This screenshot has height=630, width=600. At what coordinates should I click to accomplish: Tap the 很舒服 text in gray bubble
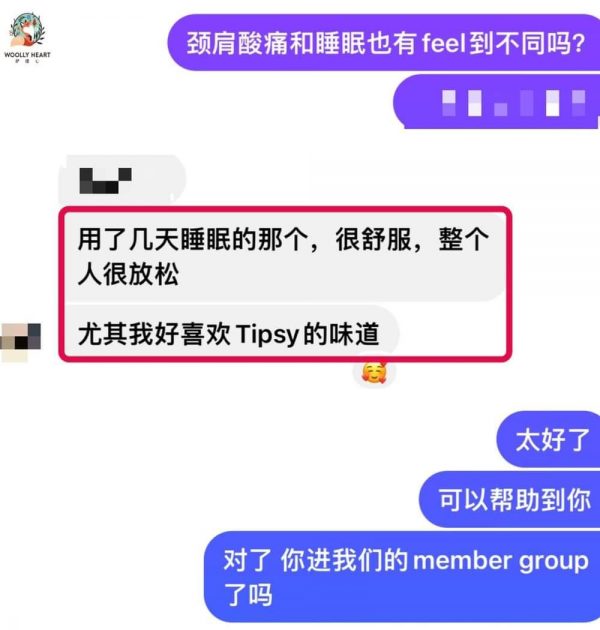point(374,239)
